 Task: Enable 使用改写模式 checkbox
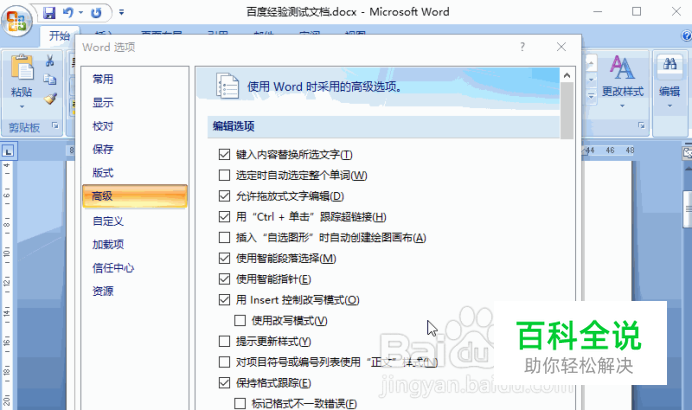pyautogui.click(x=240, y=320)
